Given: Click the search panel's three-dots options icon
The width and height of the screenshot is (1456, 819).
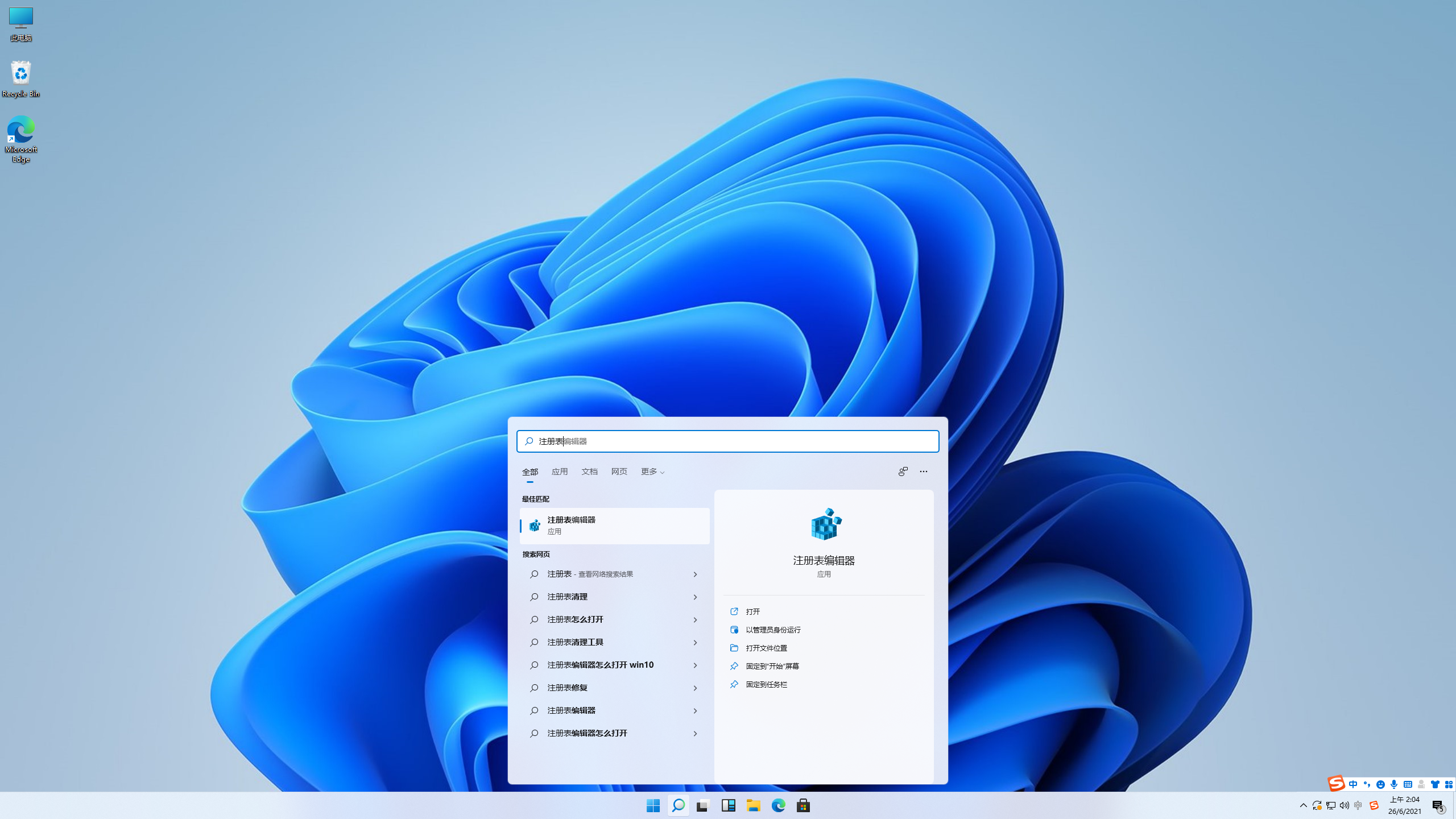Looking at the screenshot, I should coord(923,471).
